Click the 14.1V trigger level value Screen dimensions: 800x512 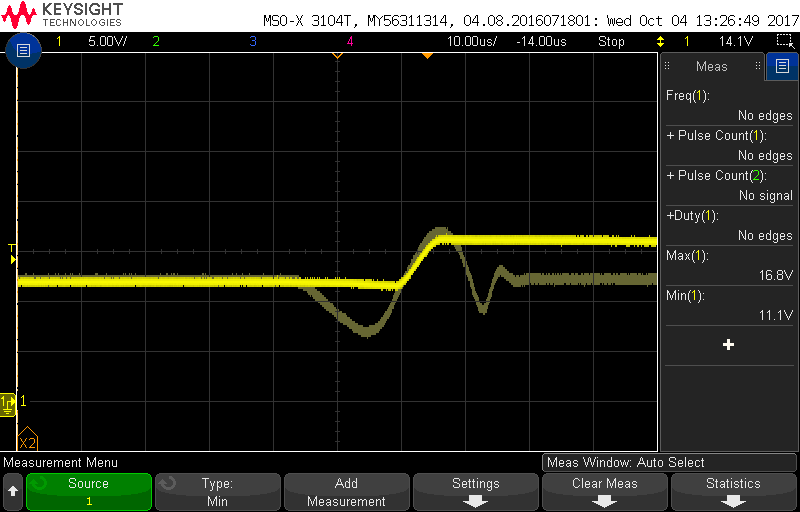(x=736, y=41)
